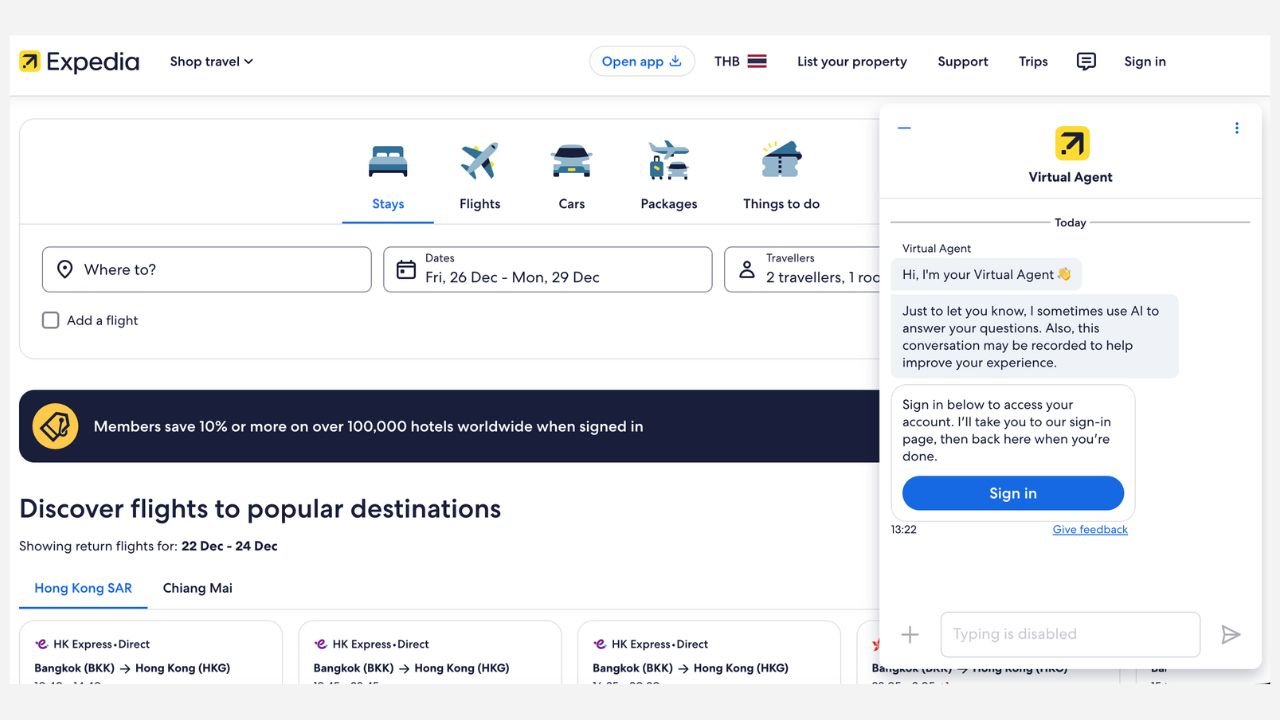
Task: Open Things to do ticket icon
Action: pos(781,161)
